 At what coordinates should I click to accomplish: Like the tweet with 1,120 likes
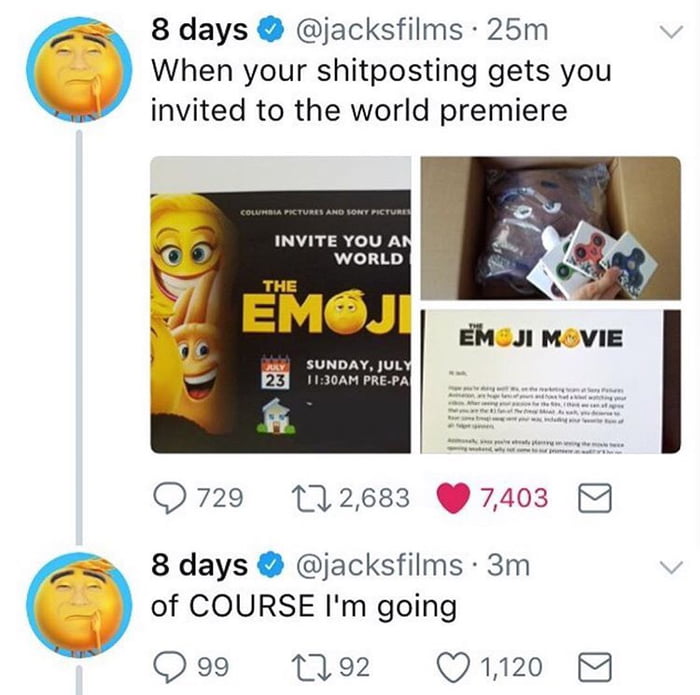tap(453, 667)
